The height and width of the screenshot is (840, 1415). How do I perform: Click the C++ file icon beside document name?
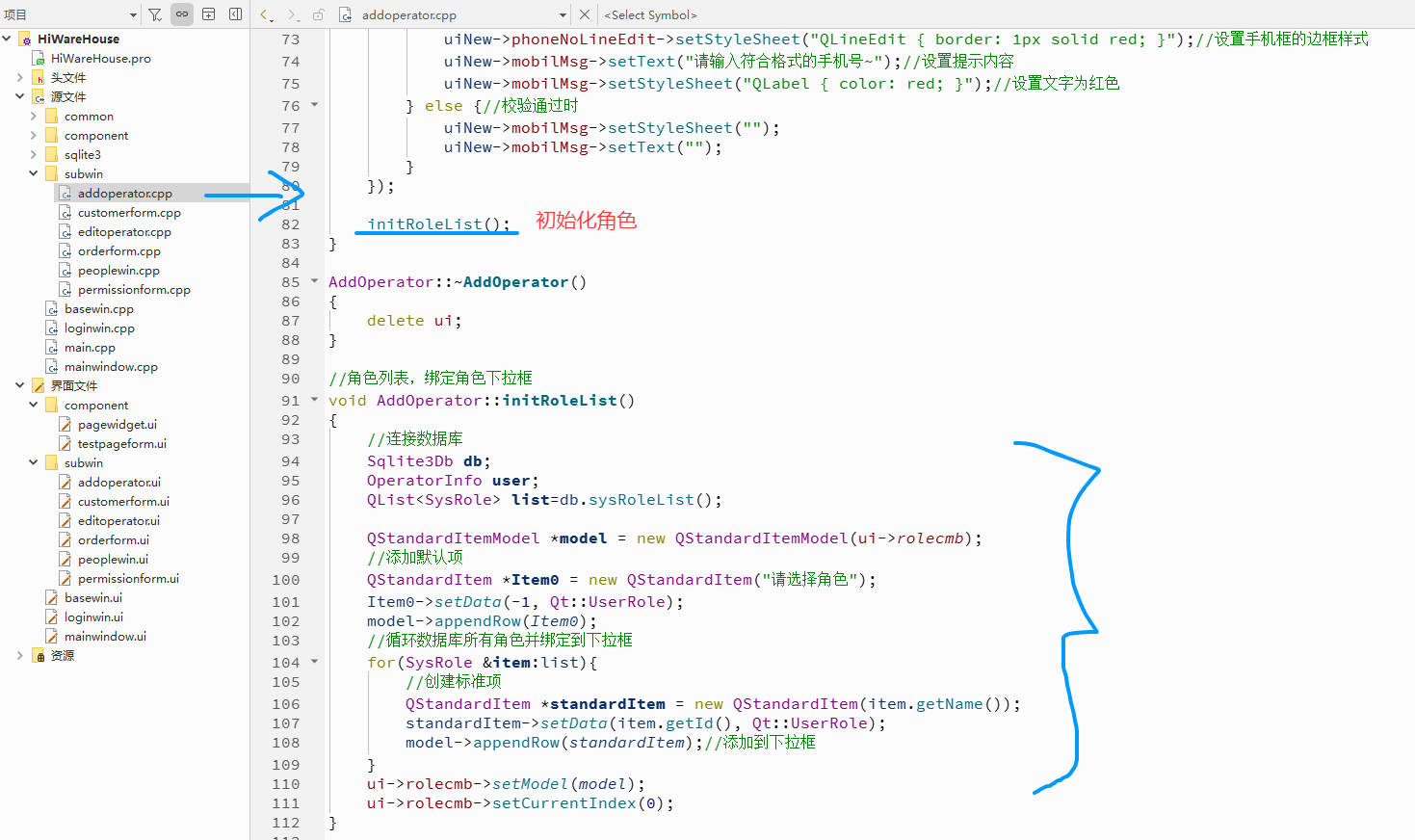click(346, 14)
